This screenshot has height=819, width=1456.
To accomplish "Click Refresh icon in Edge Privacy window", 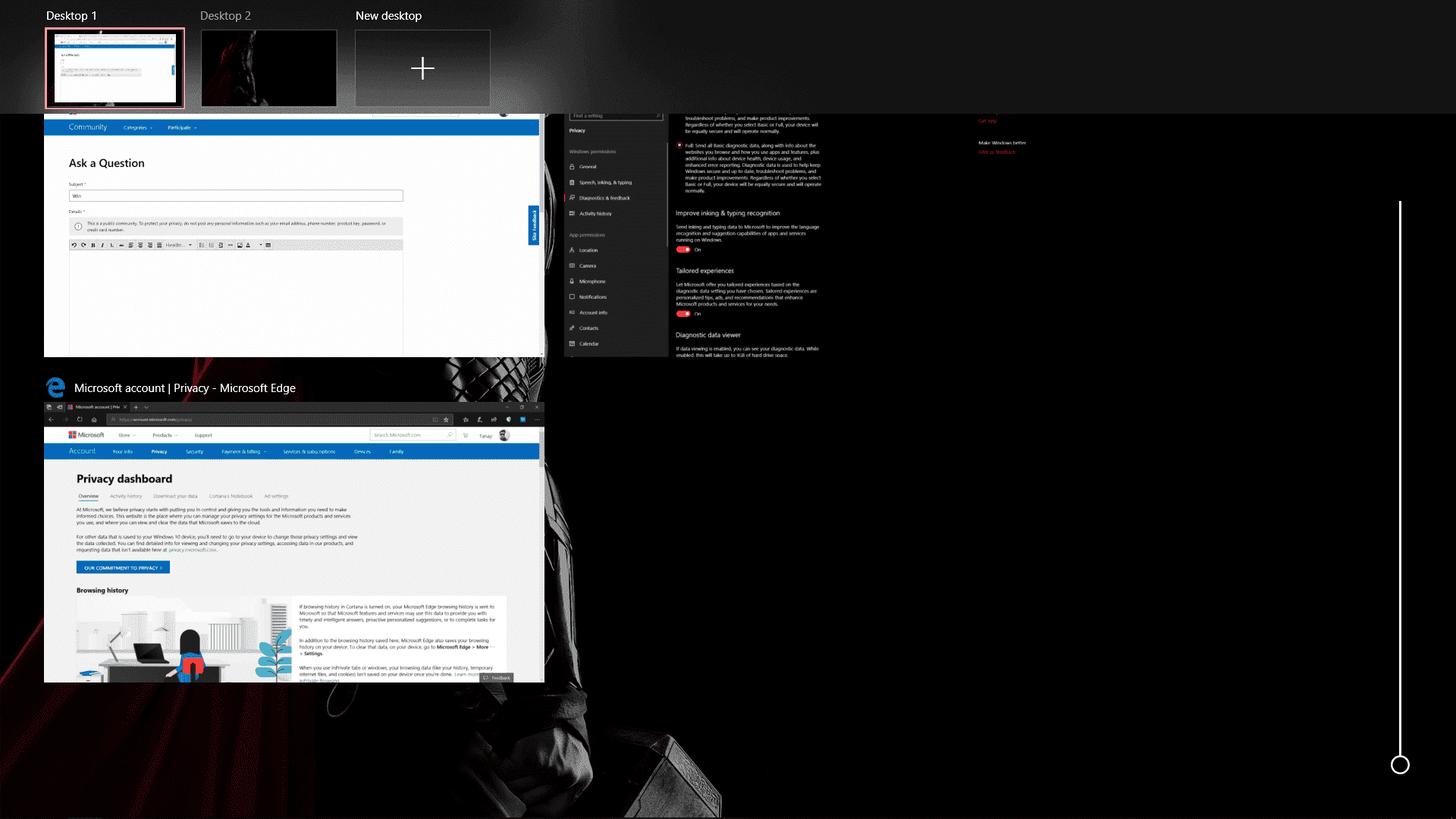I will click(x=80, y=419).
